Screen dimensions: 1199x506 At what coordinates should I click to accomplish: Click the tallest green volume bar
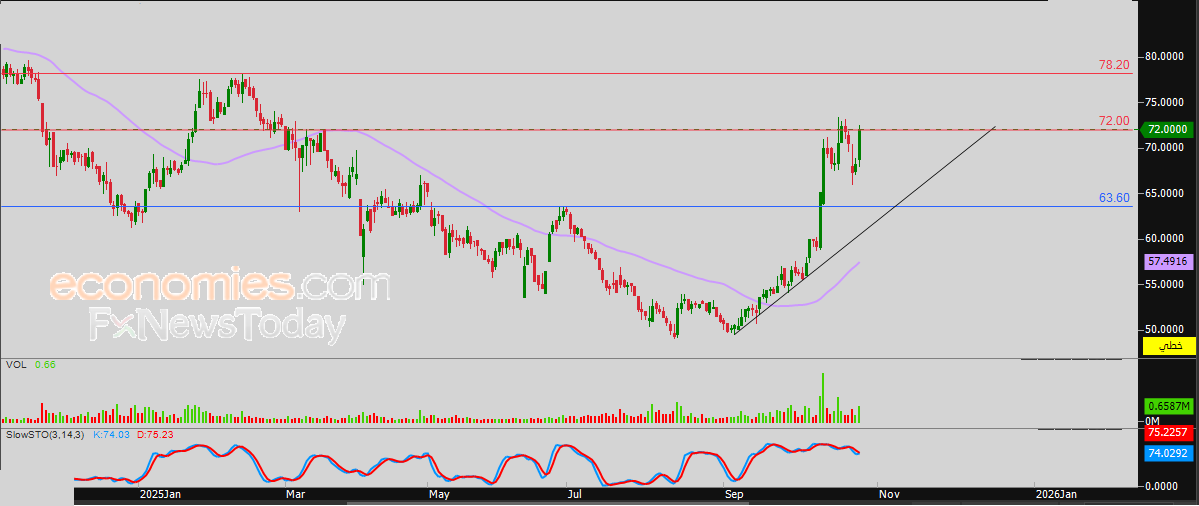[x=822, y=397]
